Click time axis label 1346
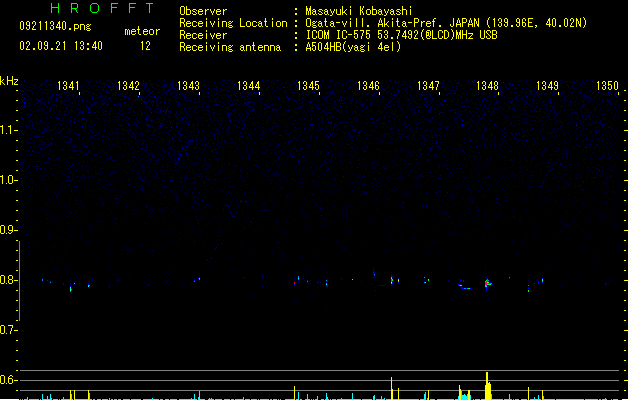This screenshot has width=629, height=400. (x=368, y=86)
